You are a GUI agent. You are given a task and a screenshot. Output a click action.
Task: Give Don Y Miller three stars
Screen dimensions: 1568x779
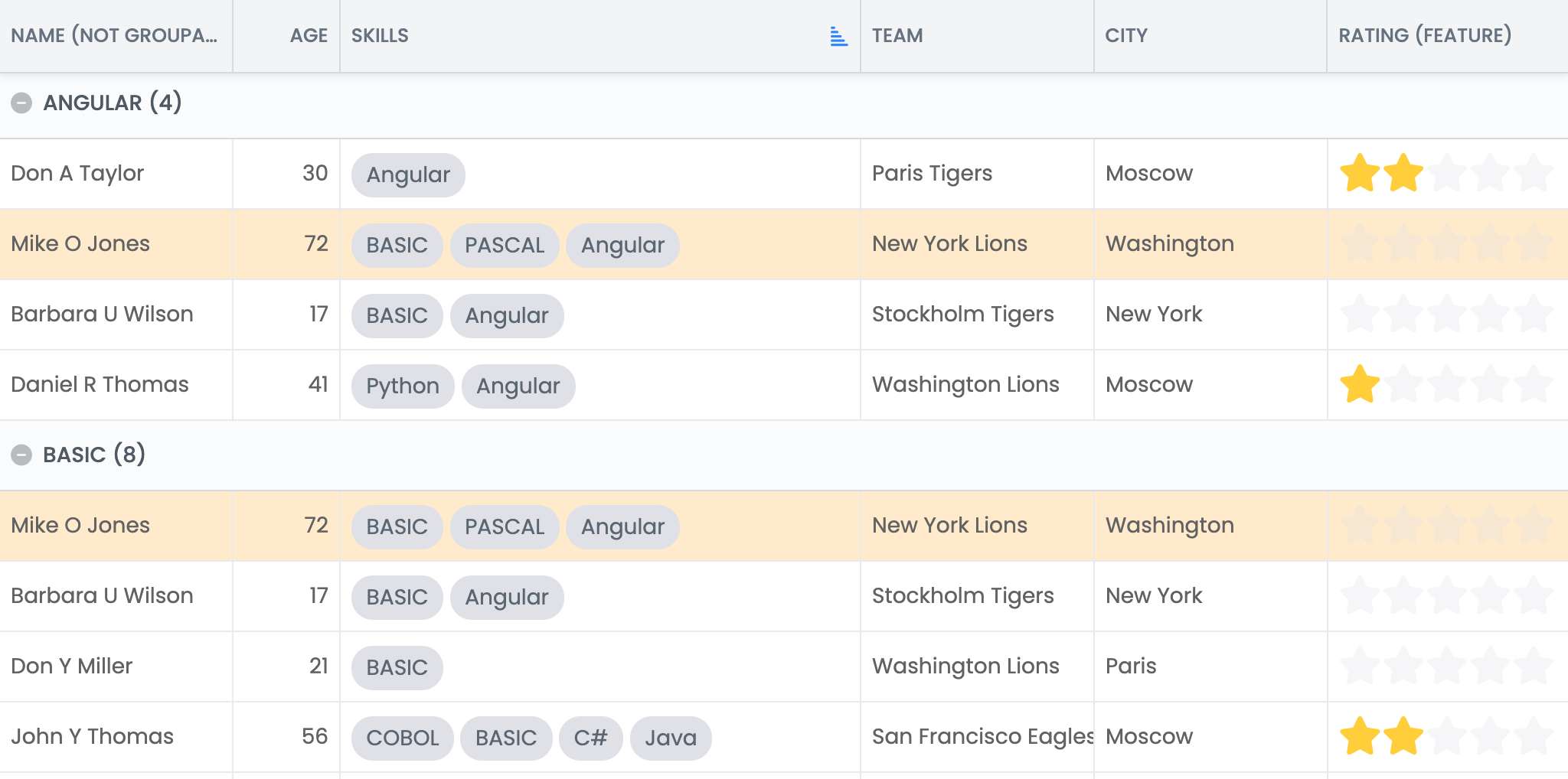tap(1447, 666)
